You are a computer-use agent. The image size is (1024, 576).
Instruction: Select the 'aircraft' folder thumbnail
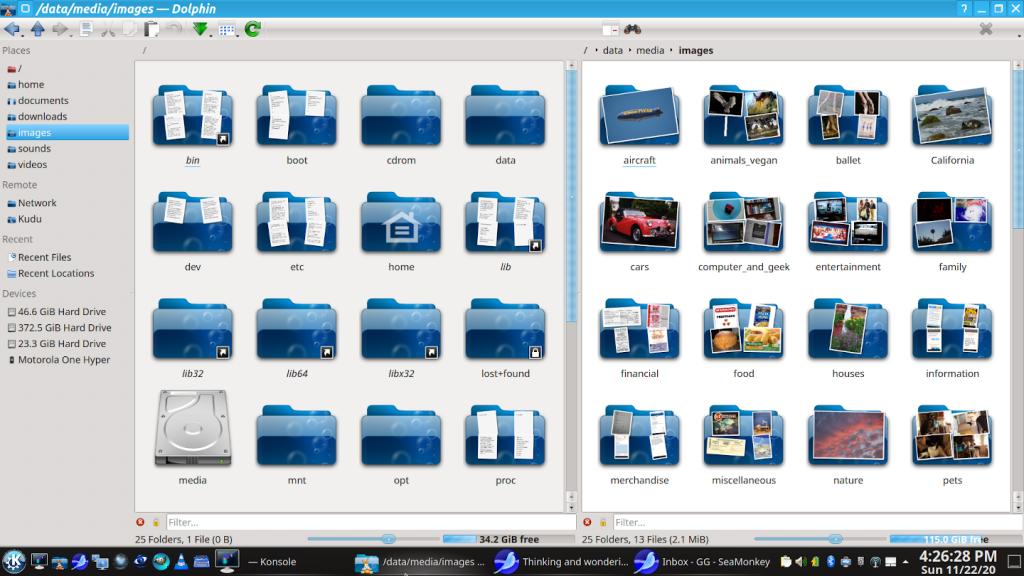pyautogui.click(x=639, y=116)
